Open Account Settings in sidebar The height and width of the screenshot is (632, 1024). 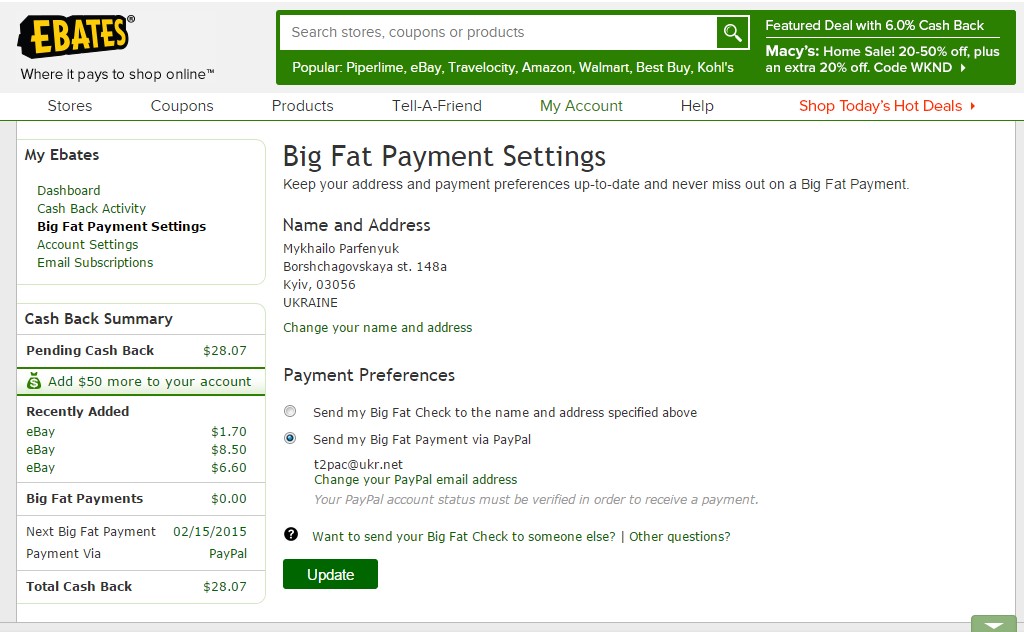88,245
